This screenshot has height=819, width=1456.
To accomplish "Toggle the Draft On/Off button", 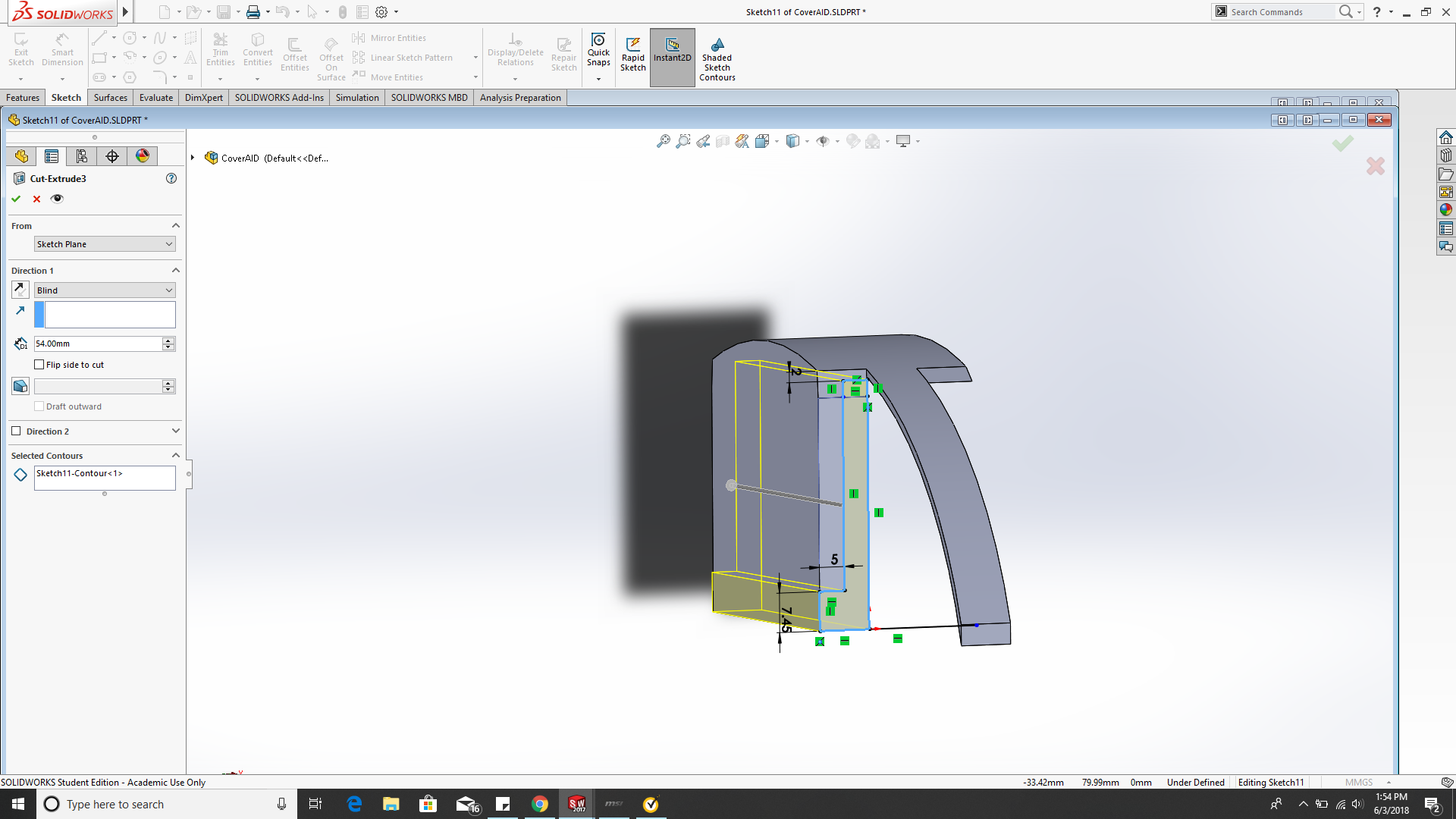I will pos(20,386).
